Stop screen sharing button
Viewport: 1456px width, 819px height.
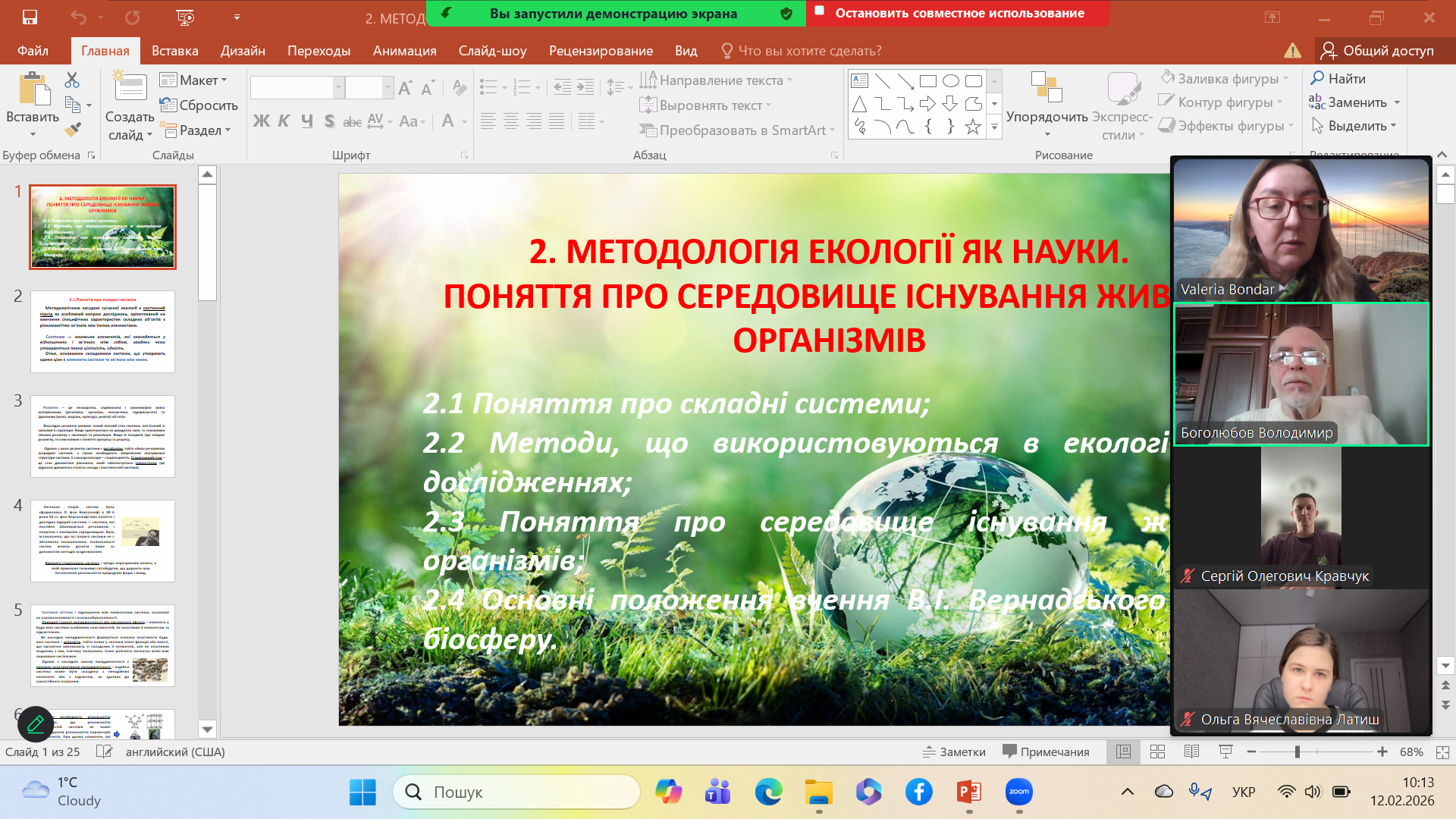[x=959, y=13]
